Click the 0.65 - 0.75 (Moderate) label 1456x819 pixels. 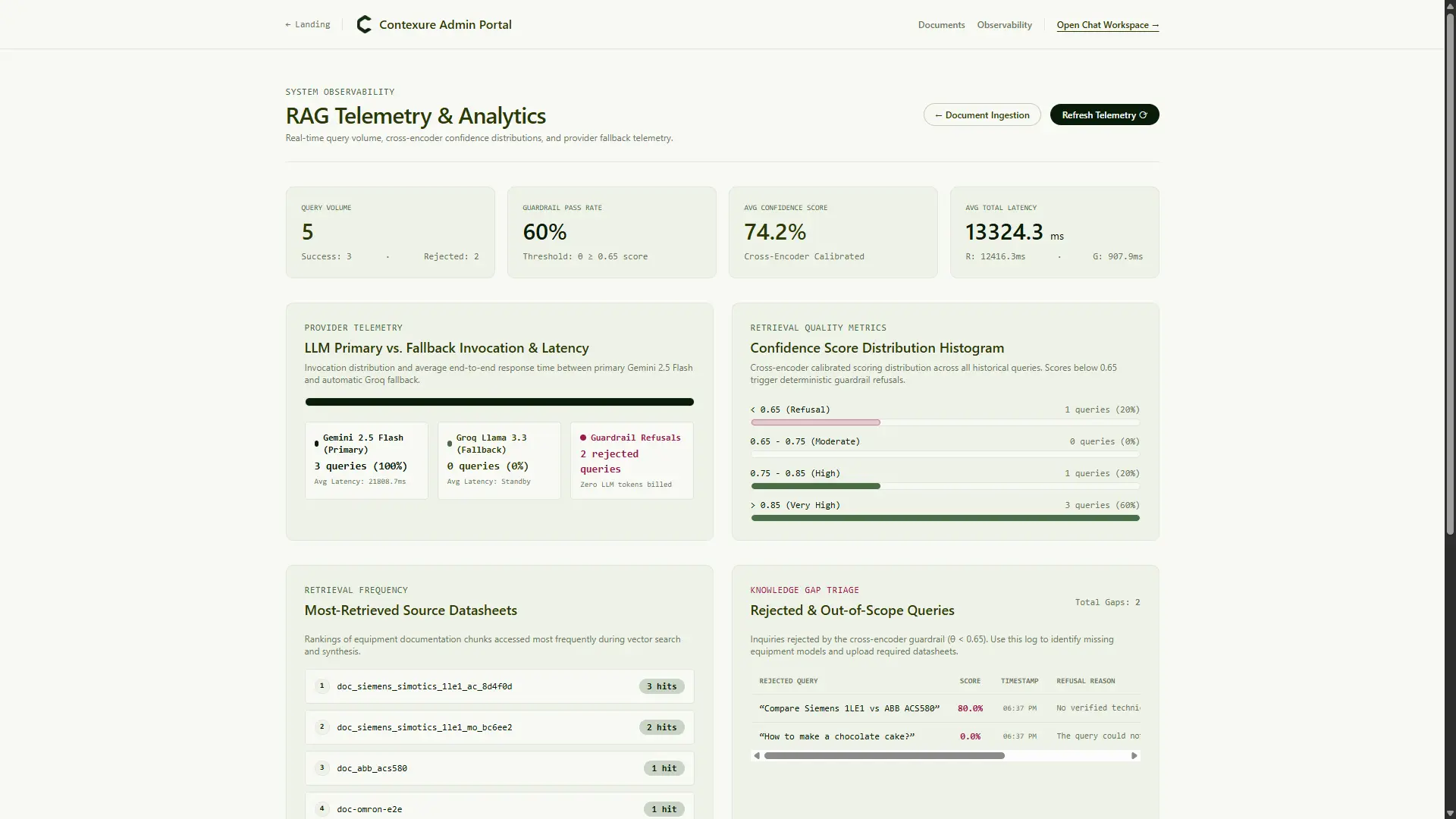[x=805, y=441]
